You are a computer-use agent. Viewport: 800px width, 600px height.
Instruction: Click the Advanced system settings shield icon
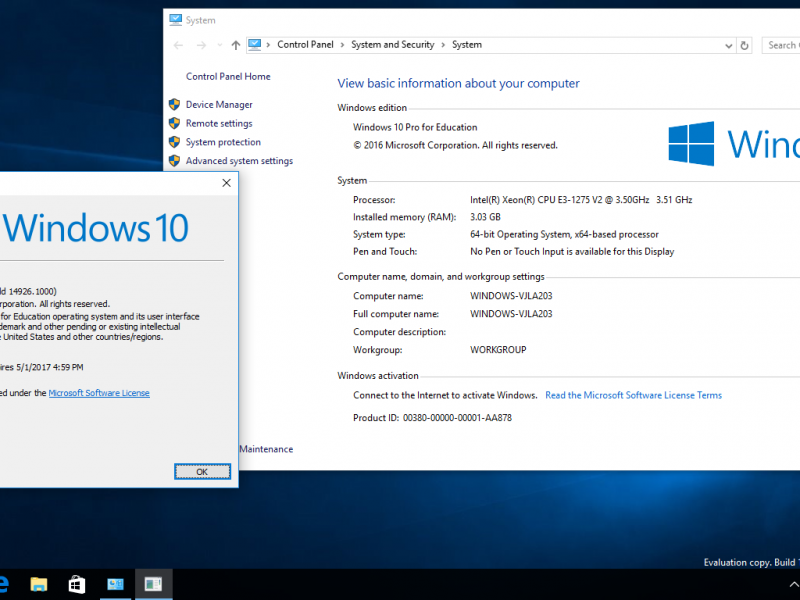(174, 161)
